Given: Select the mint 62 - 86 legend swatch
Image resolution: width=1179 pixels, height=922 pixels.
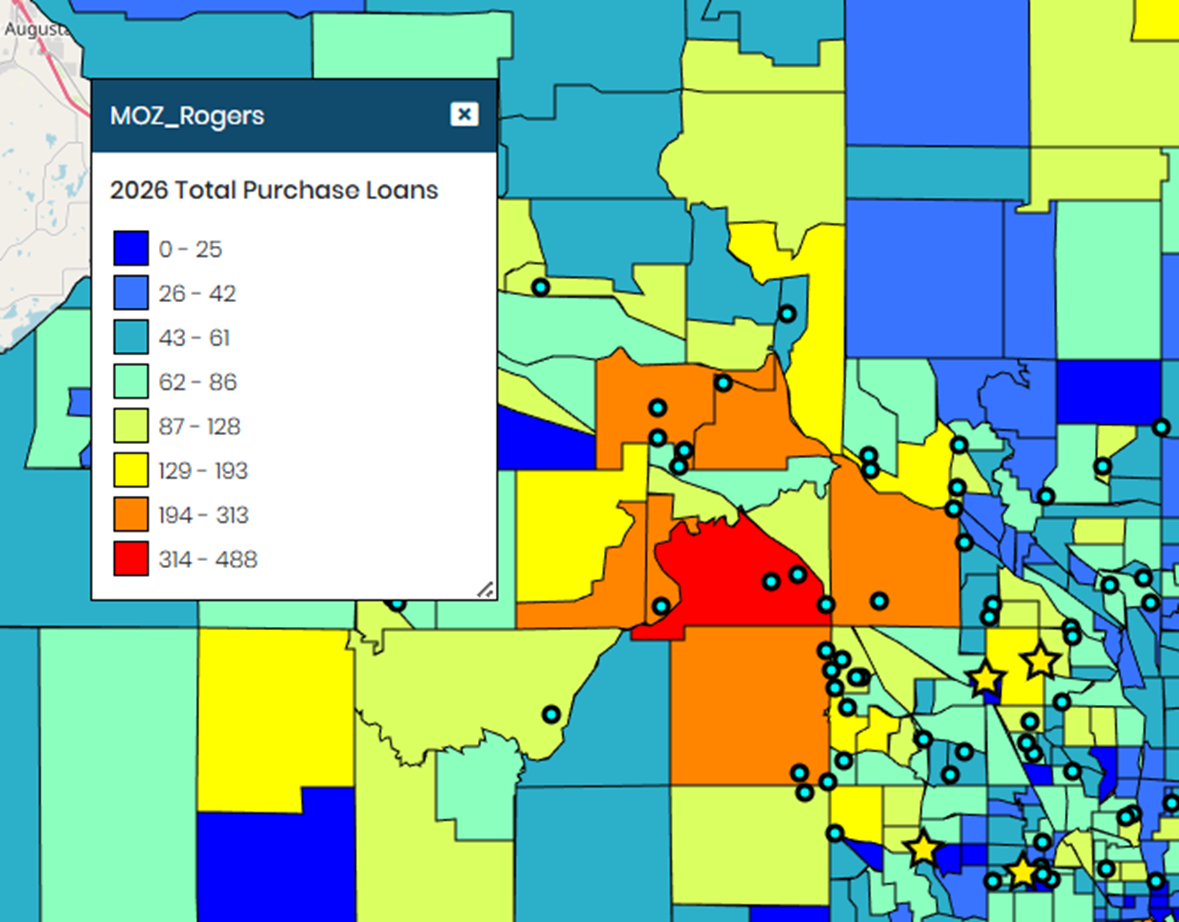Looking at the screenshot, I should (x=131, y=381).
